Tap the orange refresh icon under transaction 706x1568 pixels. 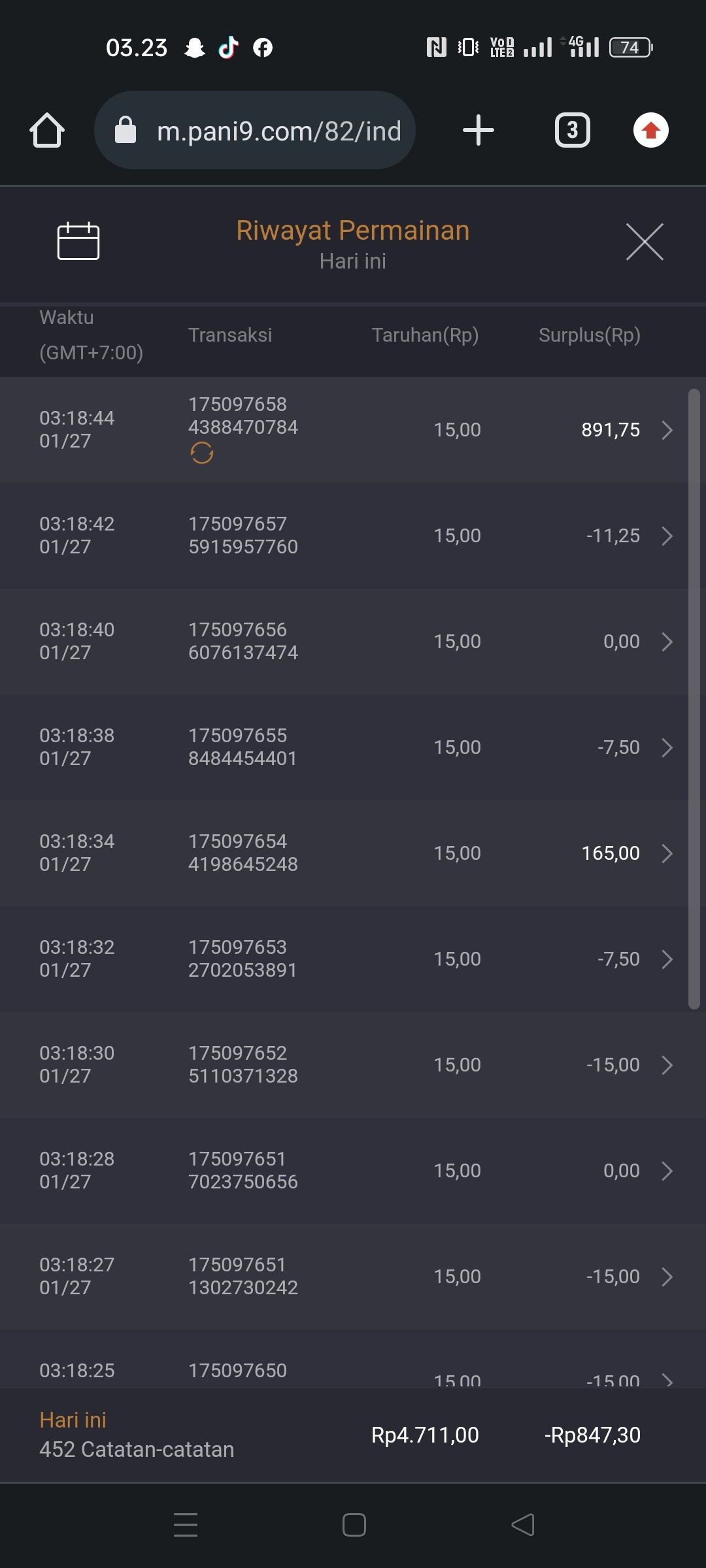pos(202,453)
